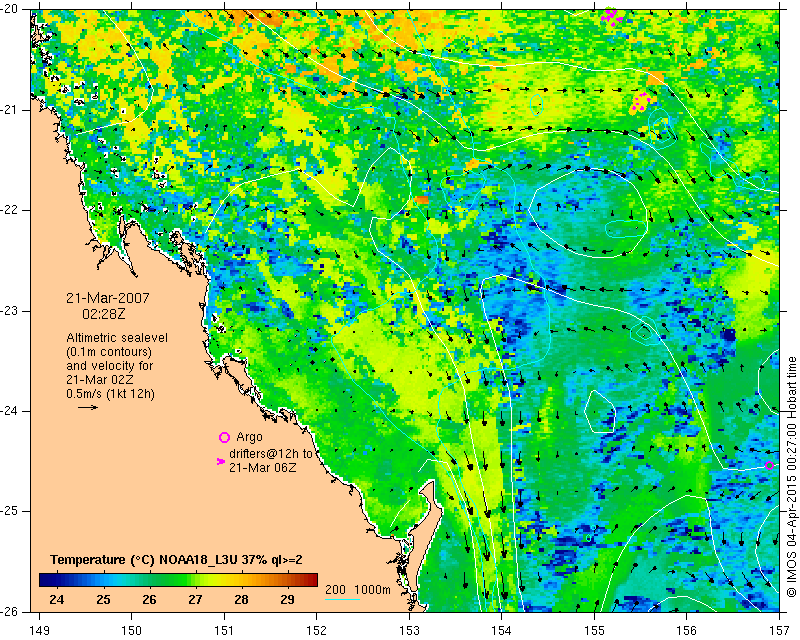Click the 0.5m/s reference velocity arrow
Image resolution: width=800 pixels, height=640 pixels.
tap(88, 407)
